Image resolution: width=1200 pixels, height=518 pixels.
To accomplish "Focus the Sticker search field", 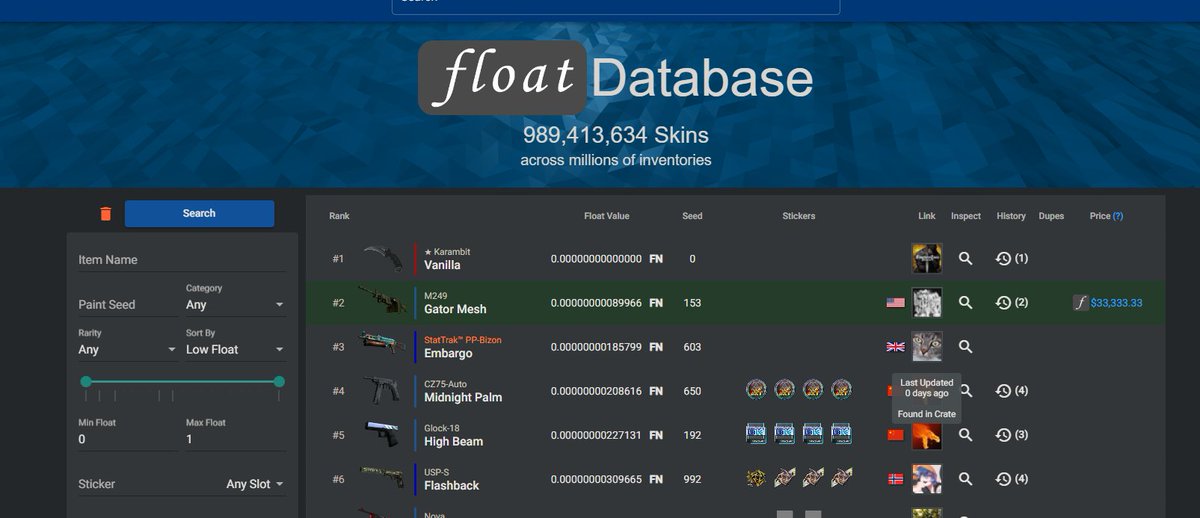I will [150, 484].
